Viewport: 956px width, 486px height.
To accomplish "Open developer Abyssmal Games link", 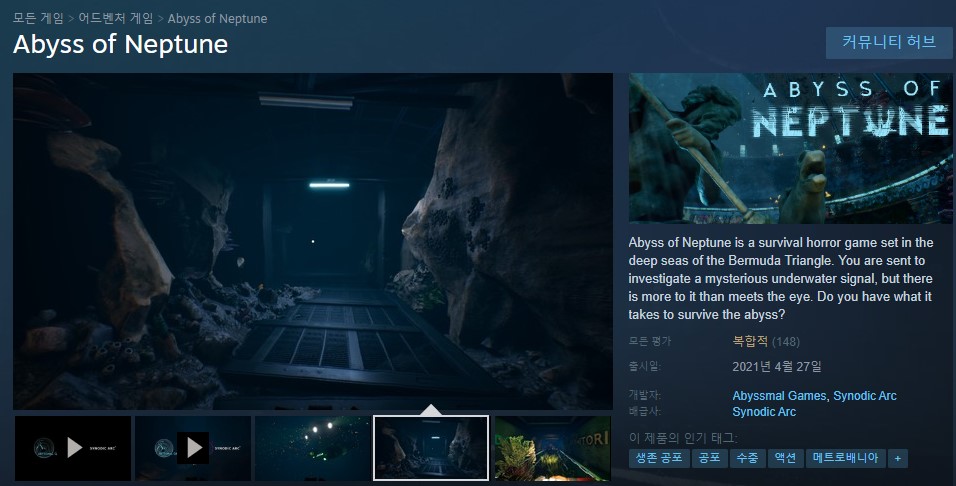I will click(x=779, y=396).
